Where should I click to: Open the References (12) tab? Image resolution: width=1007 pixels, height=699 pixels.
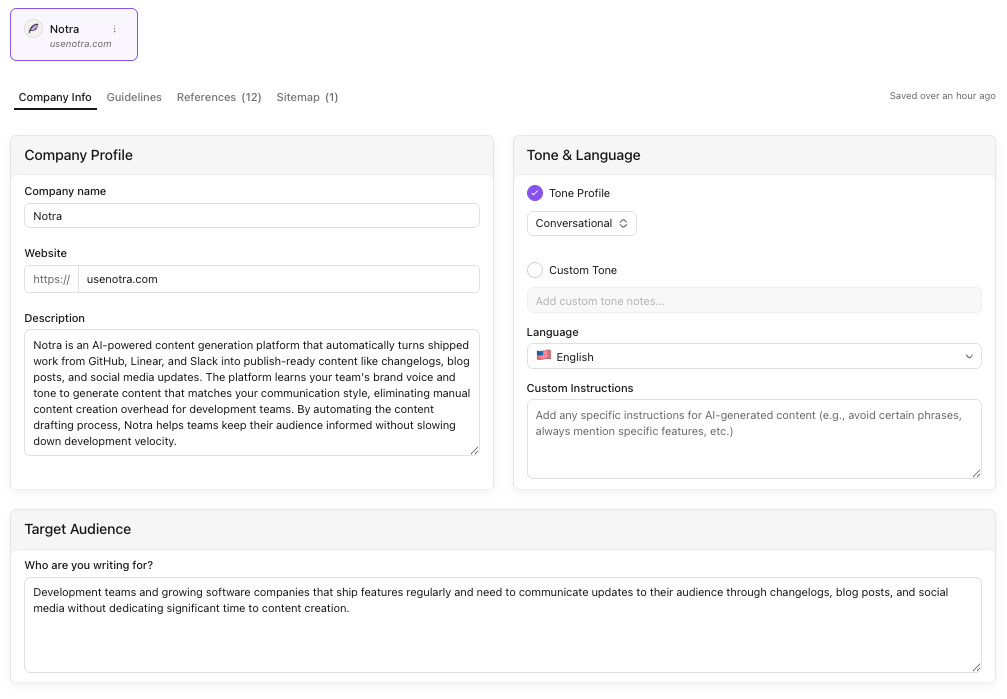point(219,97)
